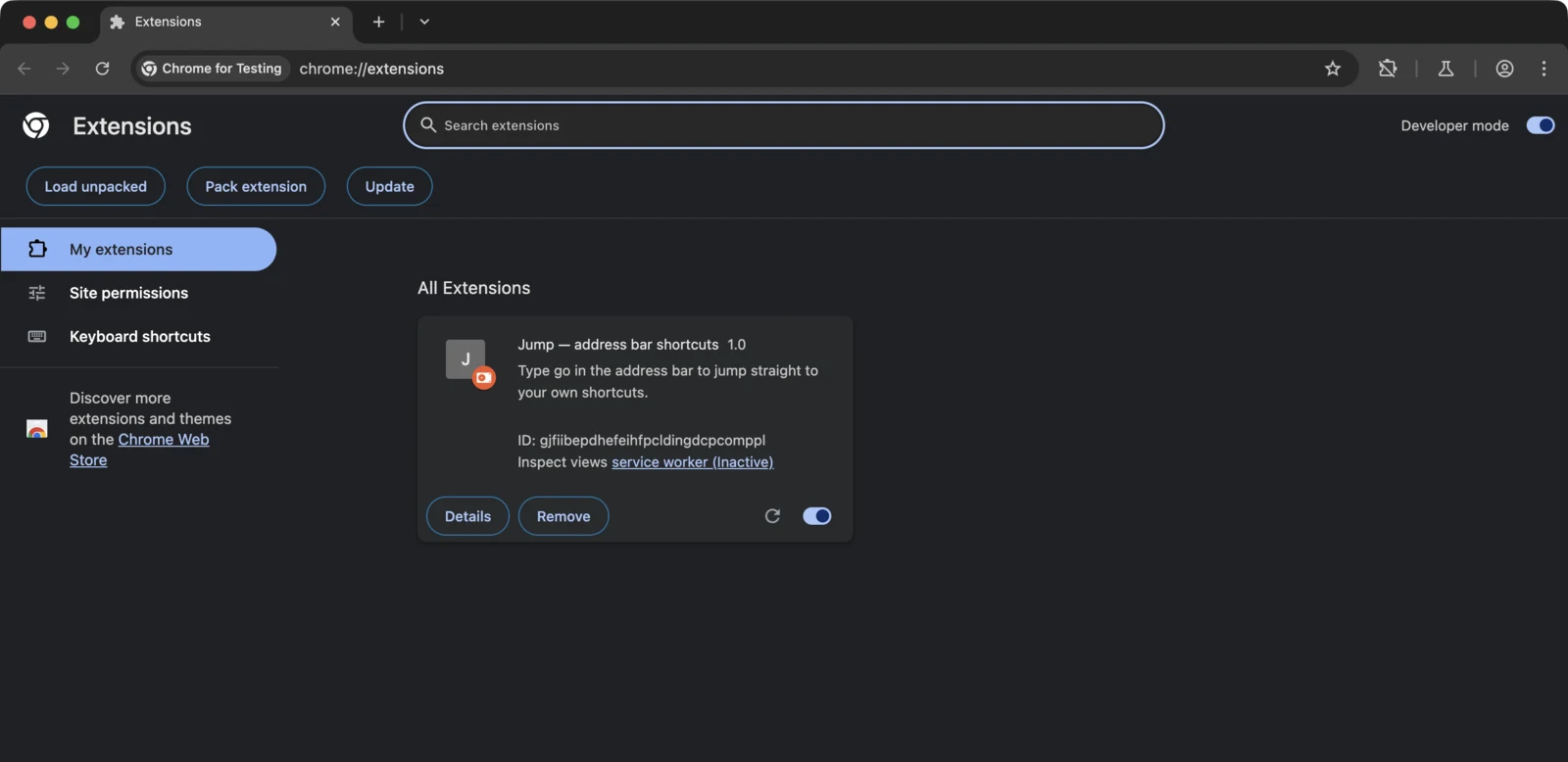Image resolution: width=1568 pixels, height=762 pixels.
Task: Open the tab search dropdown arrow
Action: [x=424, y=22]
